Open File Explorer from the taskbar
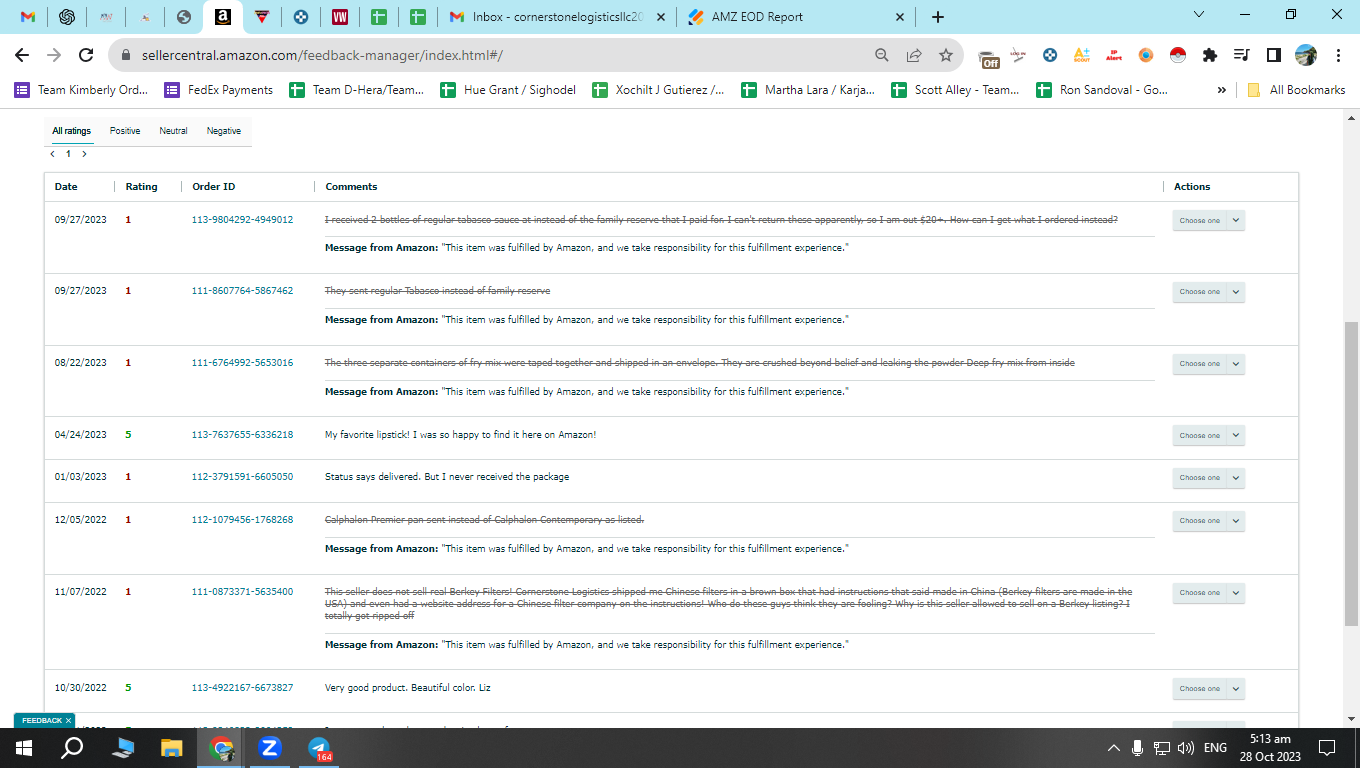 (x=172, y=747)
